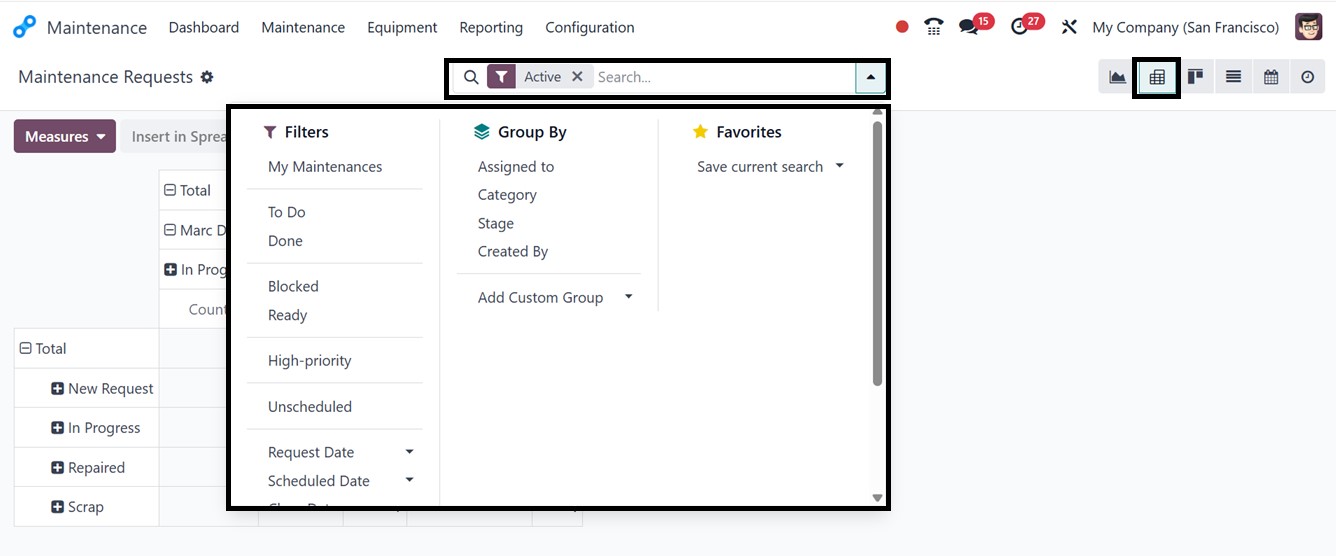1336x556 pixels.
Task: Toggle the My Maintenances filter
Action: pyautogui.click(x=325, y=167)
